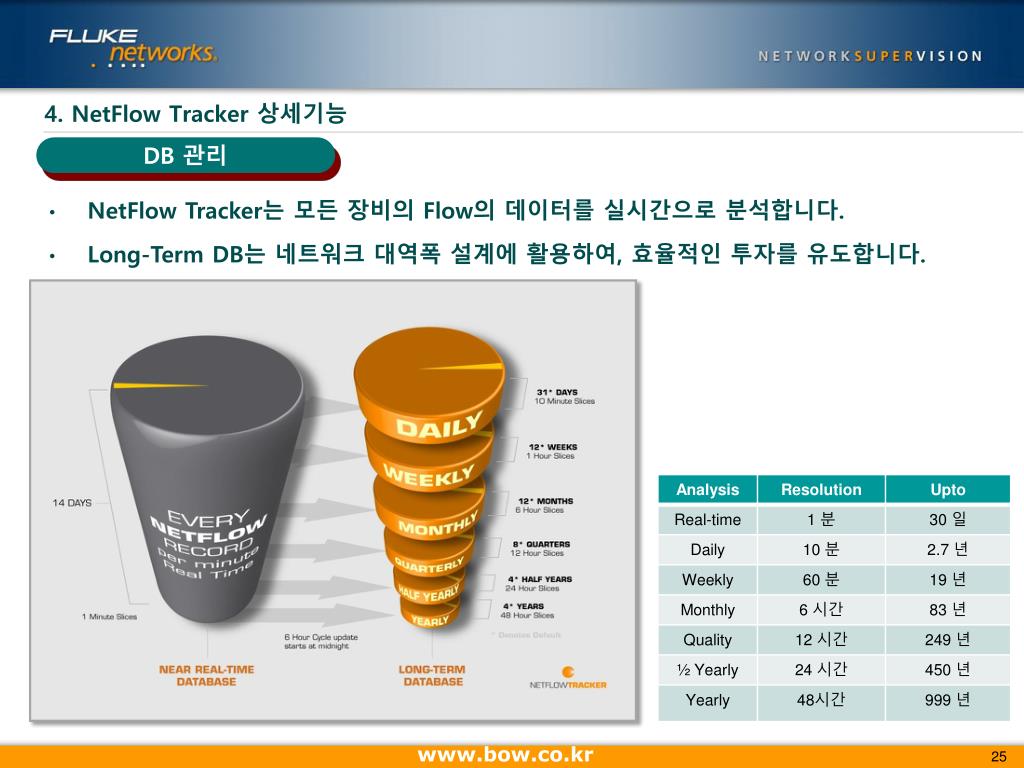Image resolution: width=1024 pixels, height=768 pixels.
Task: Open the www.bow.co.kr link
Action: pos(505,755)
